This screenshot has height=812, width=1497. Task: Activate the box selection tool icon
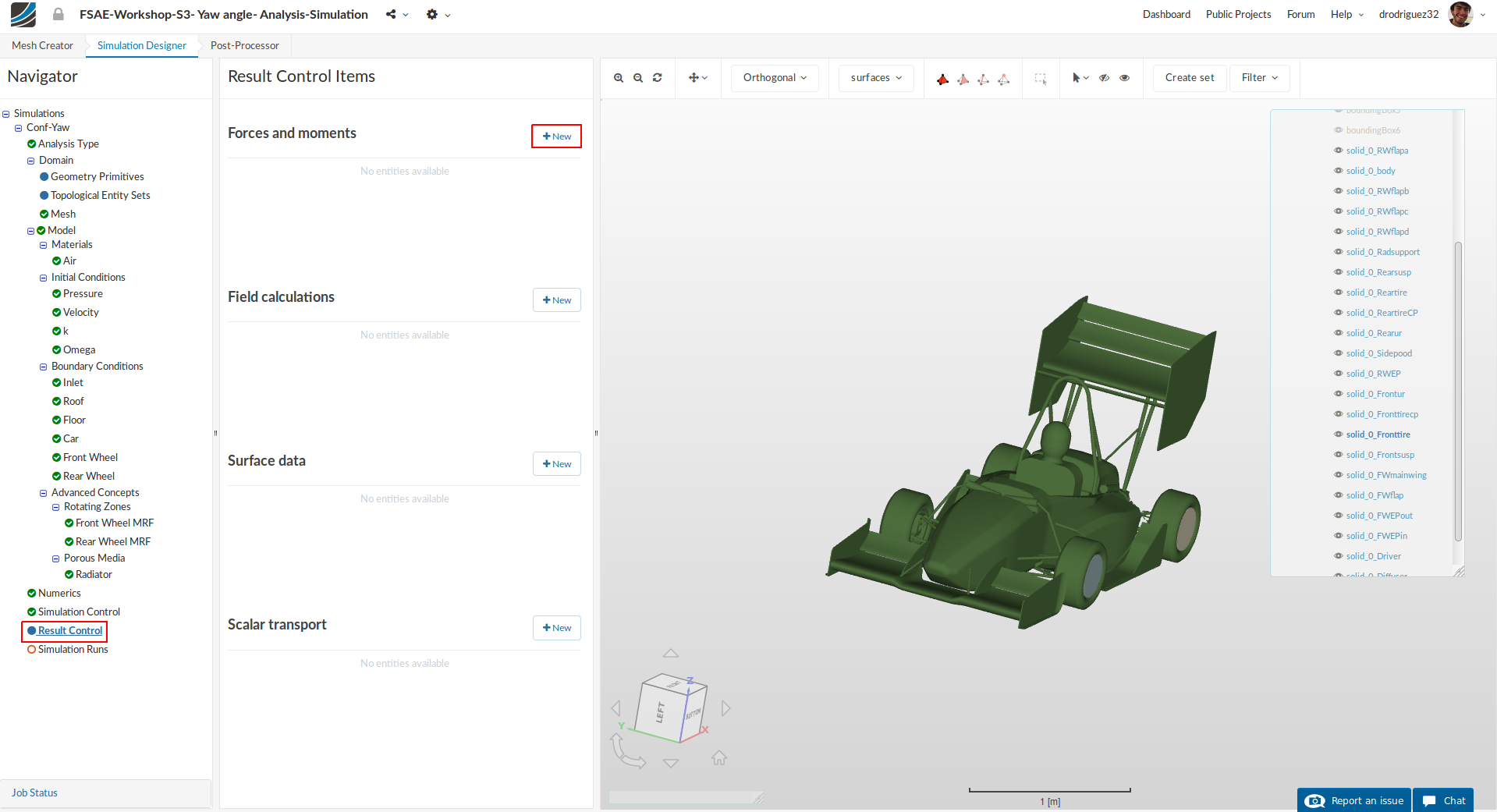tap(1041, 79)
